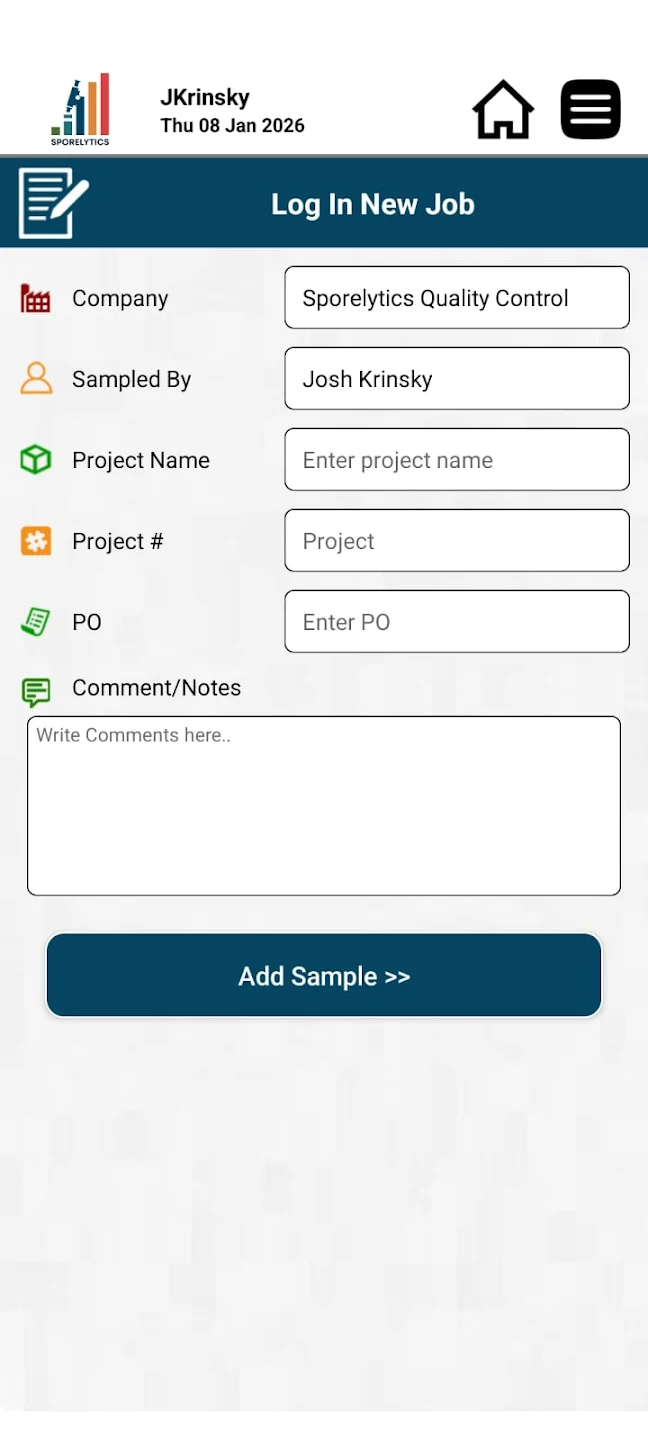Tap the Sporelytics logo
This screenshot has width=648, height=1440.
coord(81,109)
